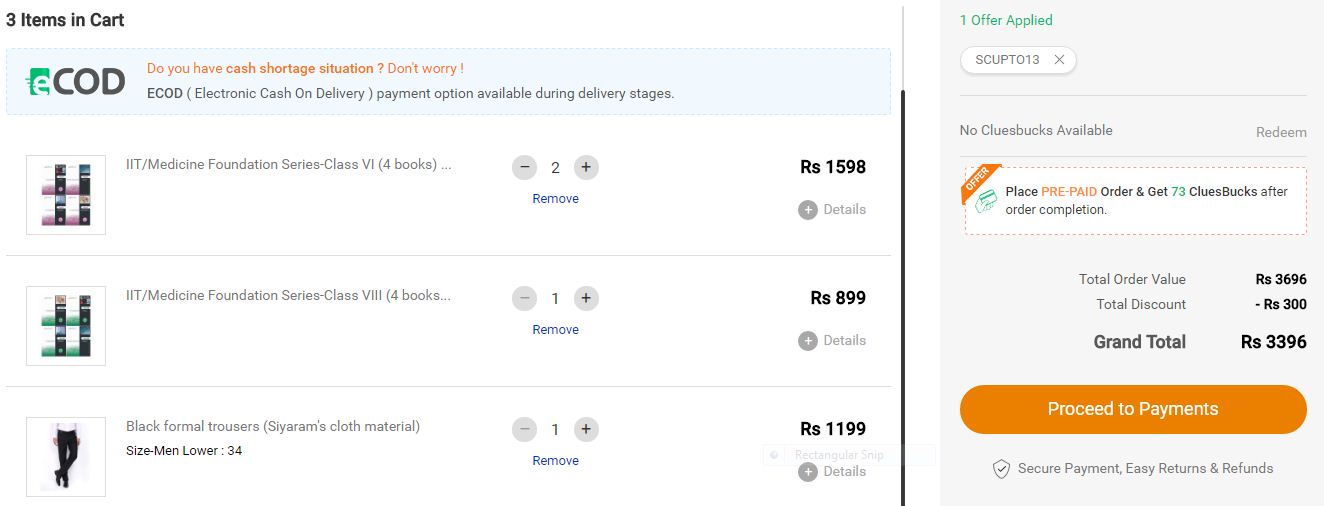Open Class VIII books product thumbnail

click(x=66, y=326)
